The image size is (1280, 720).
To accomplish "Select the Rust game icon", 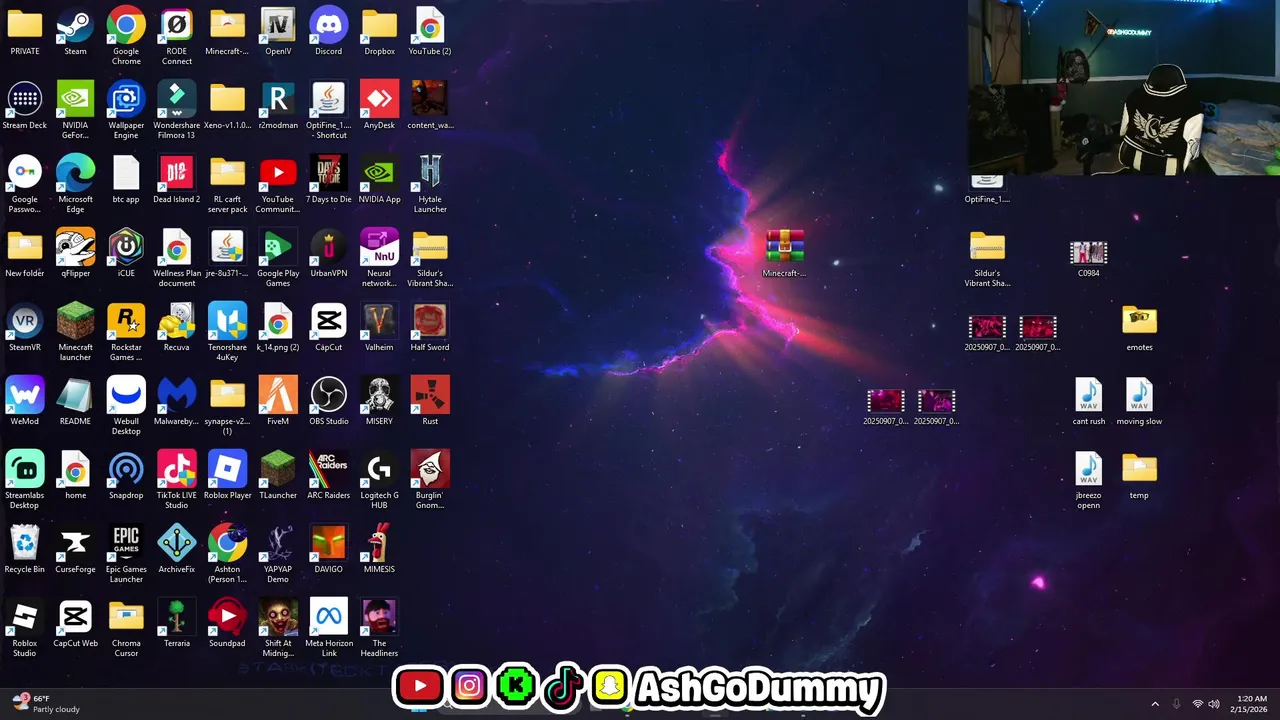I will (x=430, y=401).
